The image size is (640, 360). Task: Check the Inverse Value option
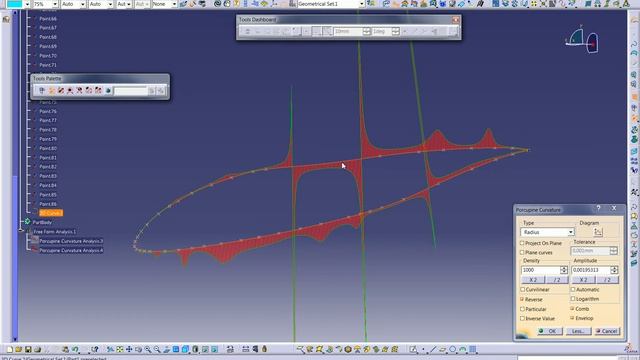pyautogui.click(x=522, y=318)
